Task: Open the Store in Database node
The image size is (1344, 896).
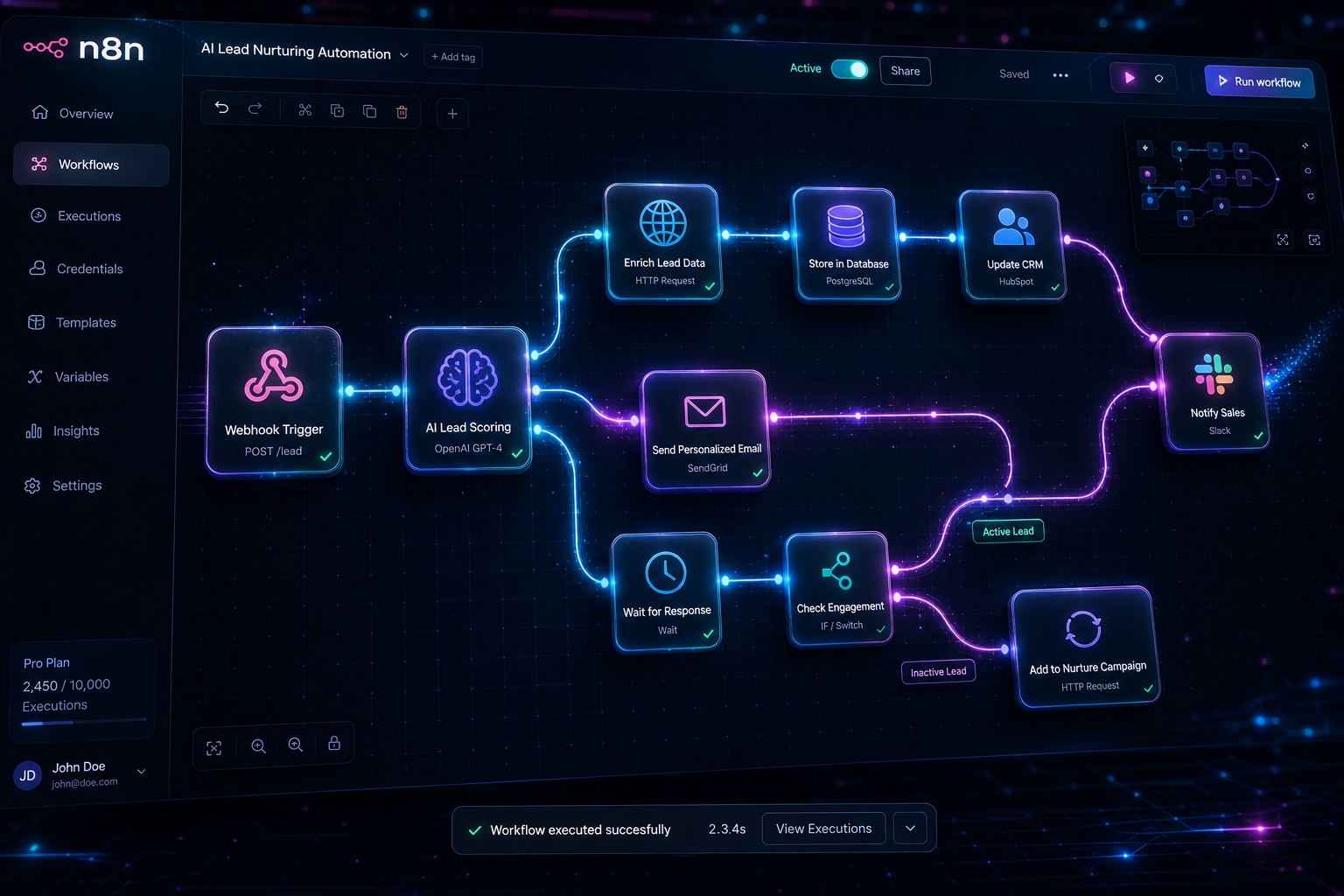Action: point(847,244)
